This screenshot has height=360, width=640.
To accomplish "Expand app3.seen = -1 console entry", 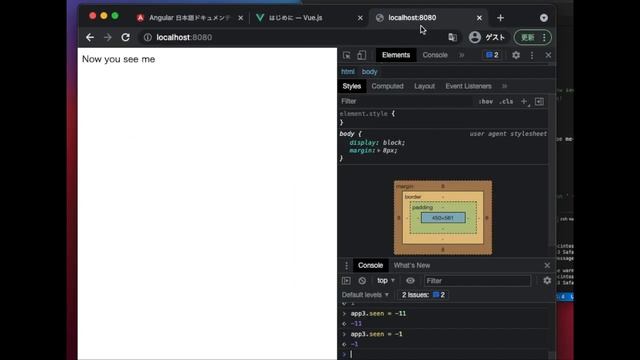I will 344,334.
